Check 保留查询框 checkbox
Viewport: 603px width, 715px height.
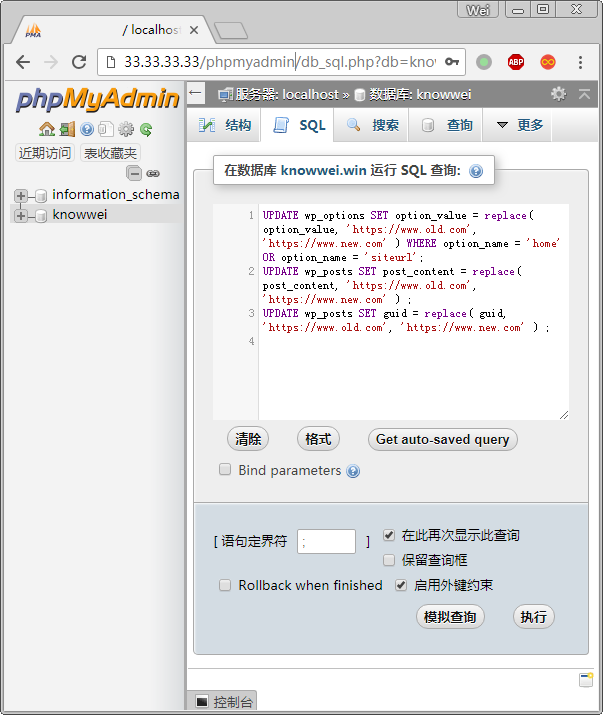tap(389, 560)
